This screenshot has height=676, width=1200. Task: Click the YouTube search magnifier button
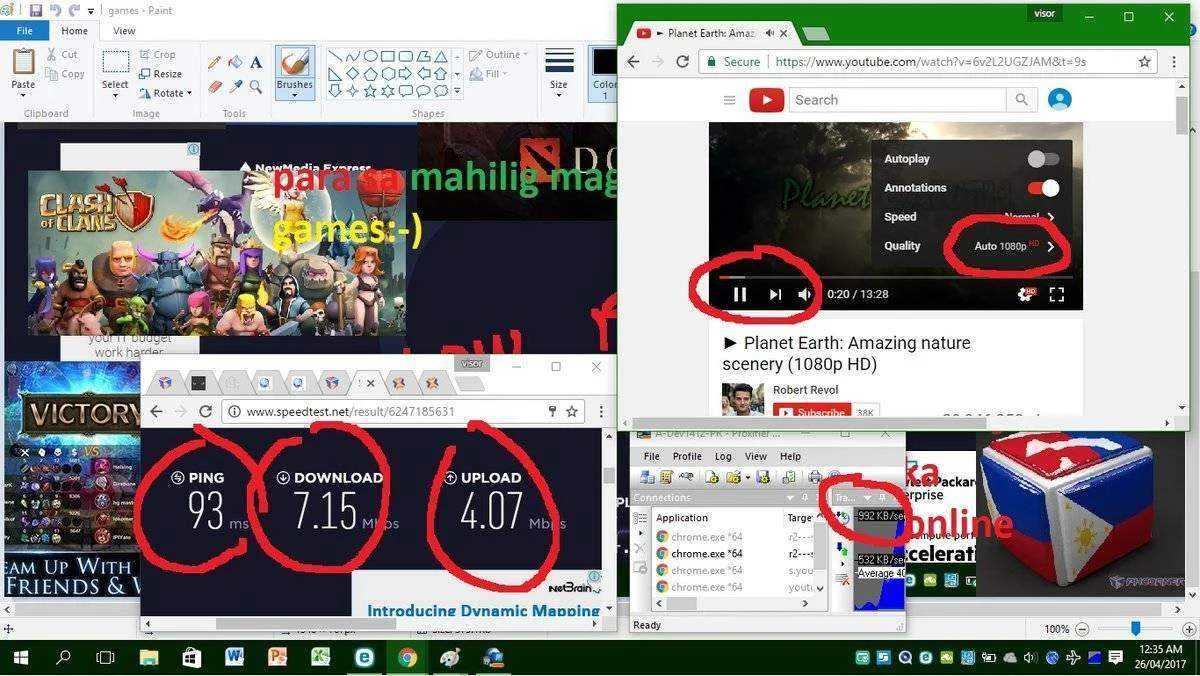tap(1021, 100)
